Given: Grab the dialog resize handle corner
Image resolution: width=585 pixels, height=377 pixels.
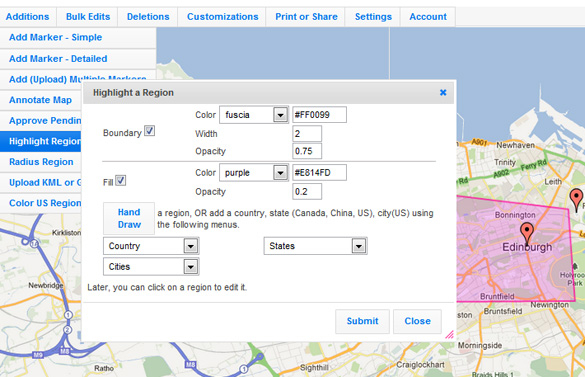Looking at the screenshot, I should (450, 334).
